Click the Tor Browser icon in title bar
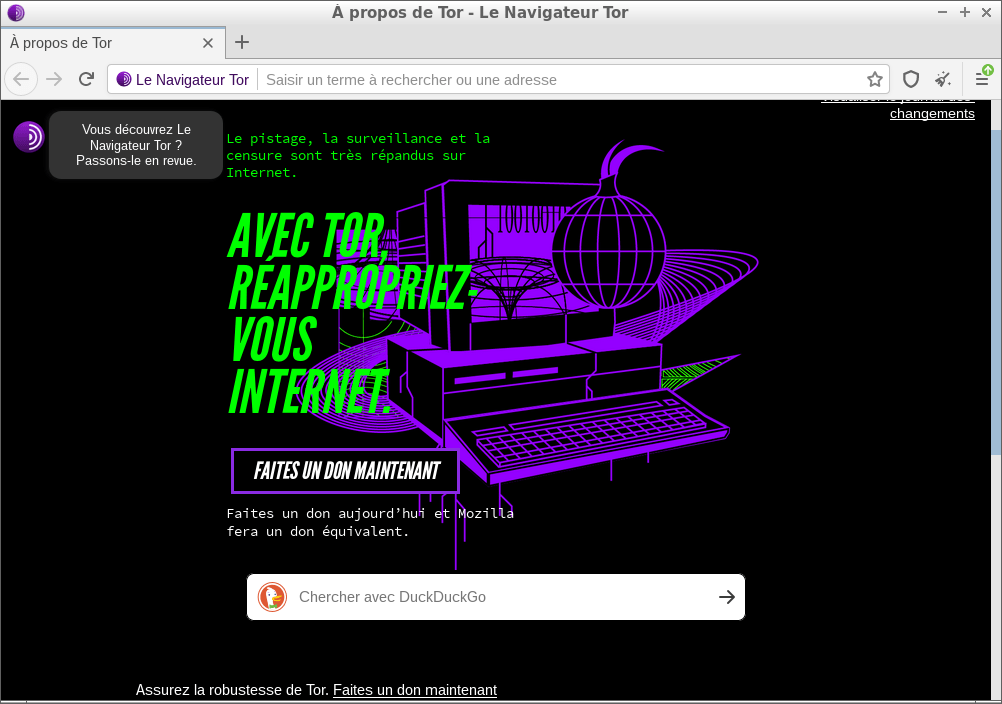 (x=16, y=12)
